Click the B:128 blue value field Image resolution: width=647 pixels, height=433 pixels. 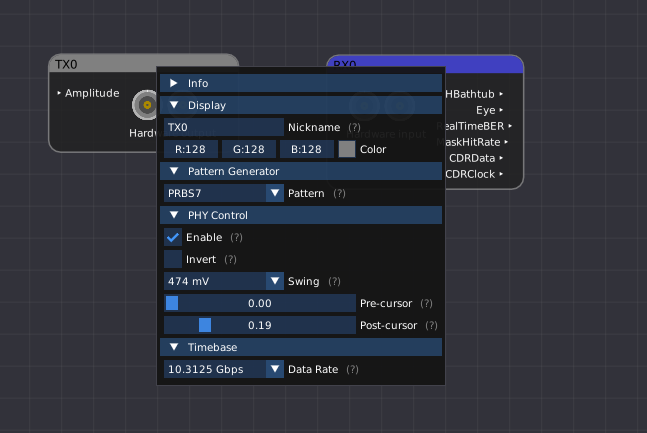pos(307,149)
